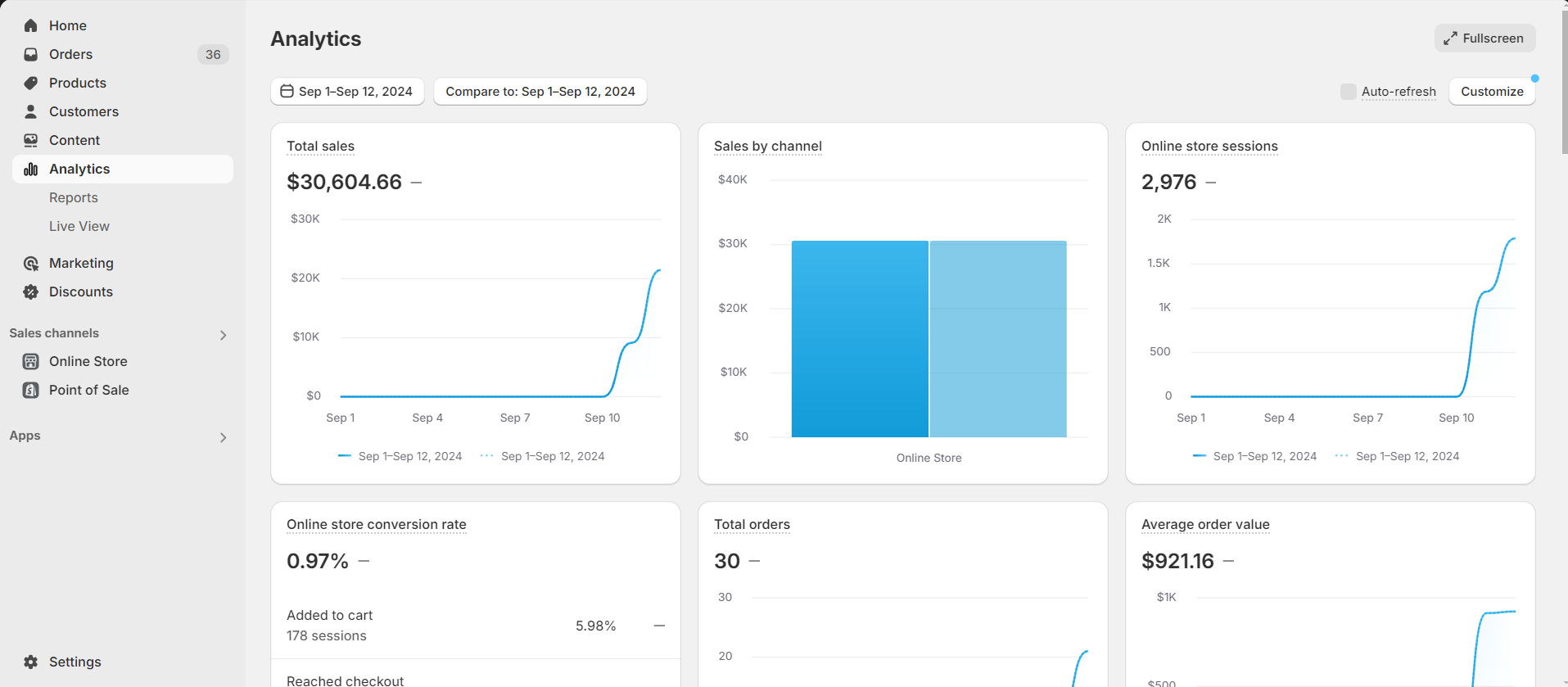Open the Total sales report link
Viewport: 1568px width, 687px height.
pos(320,147)
